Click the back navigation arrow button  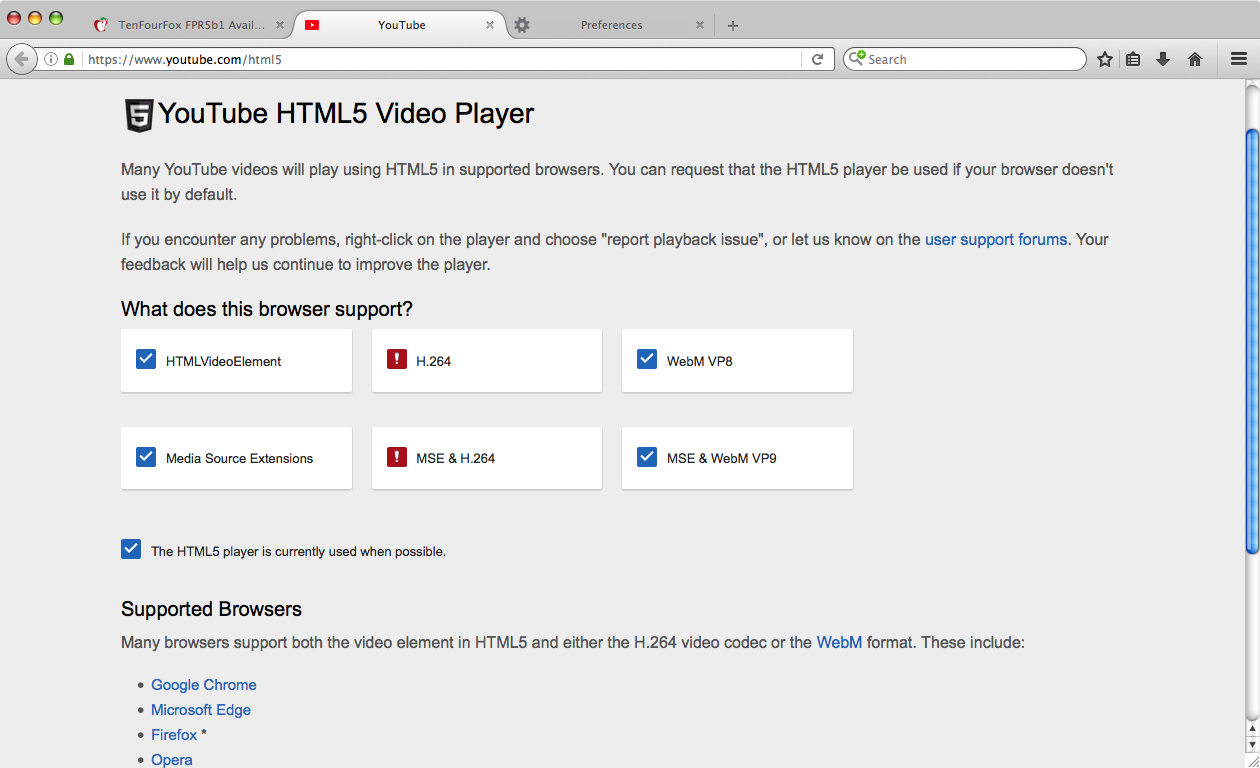(x=22, y=59)
